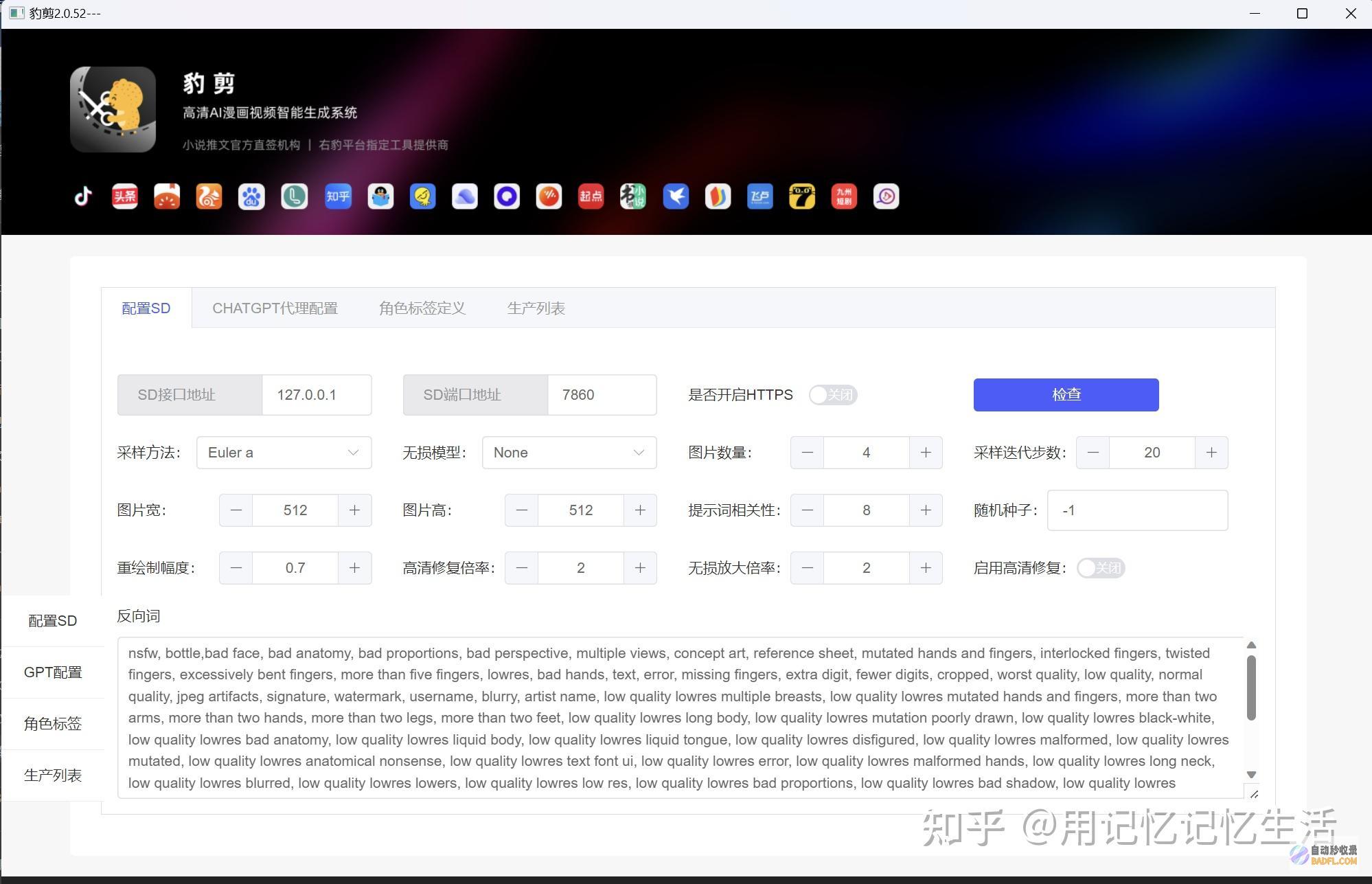Switch to the CHATGPT代理配置 tab

click(275, 308)
